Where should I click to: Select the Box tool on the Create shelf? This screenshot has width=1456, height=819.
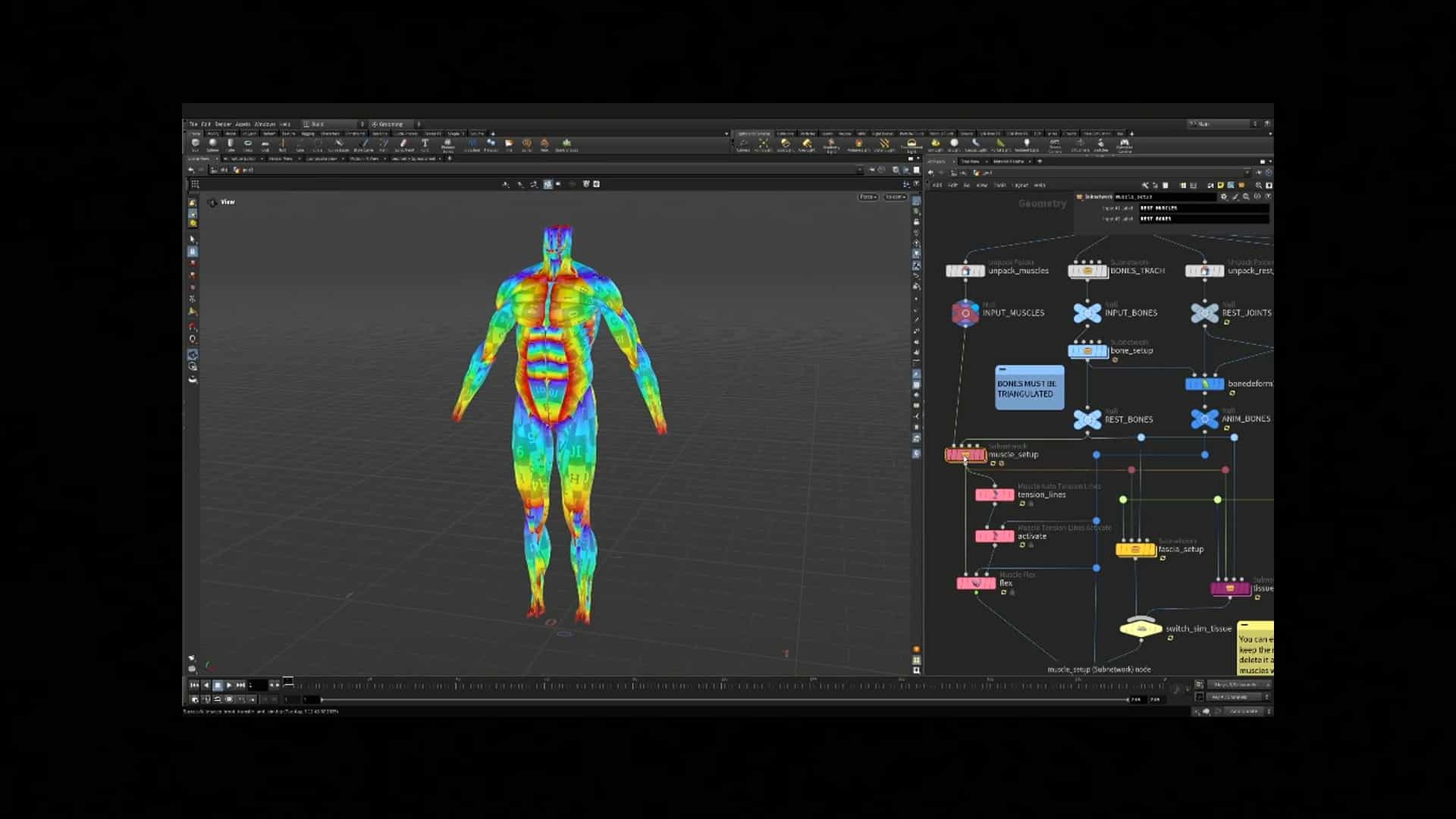(196, 144)
